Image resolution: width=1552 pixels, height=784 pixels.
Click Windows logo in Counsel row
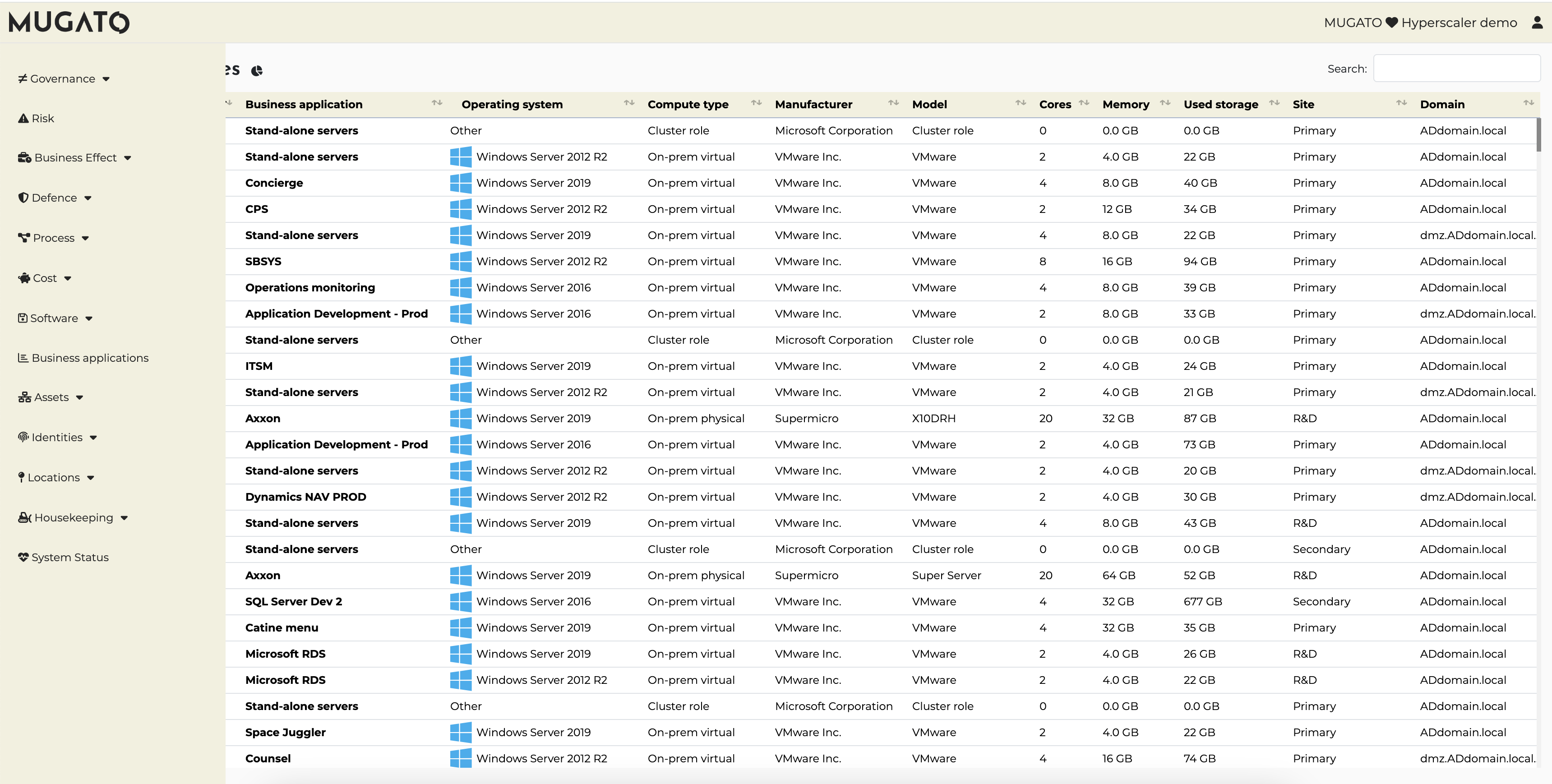pyautogui.click(x=461, y=758)
